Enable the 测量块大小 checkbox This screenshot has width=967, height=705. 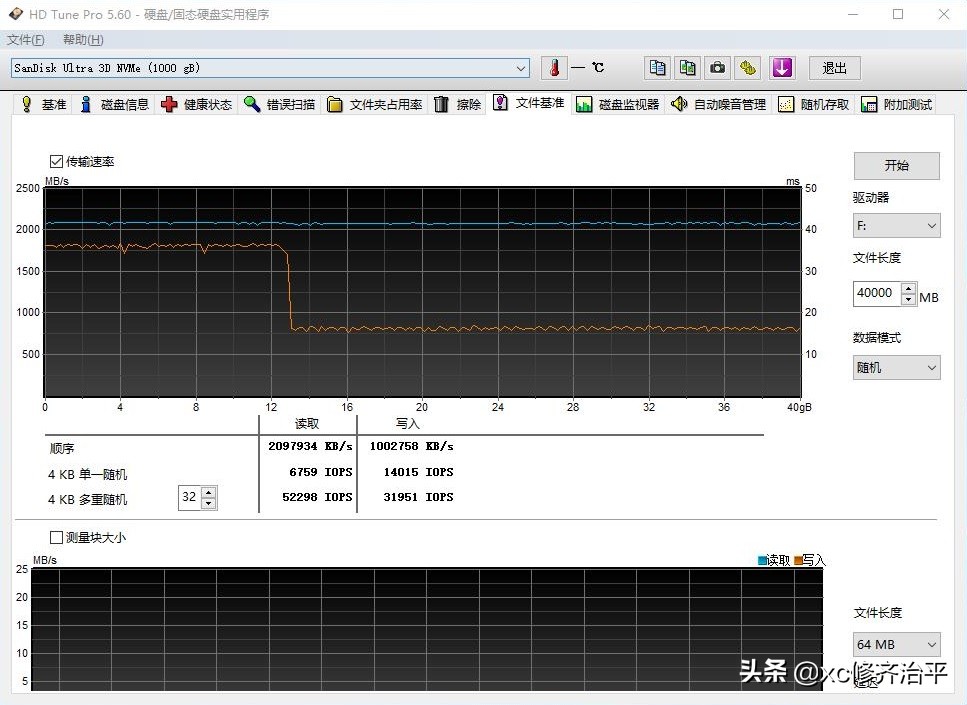pyautogui.click(x=57, y=537)
